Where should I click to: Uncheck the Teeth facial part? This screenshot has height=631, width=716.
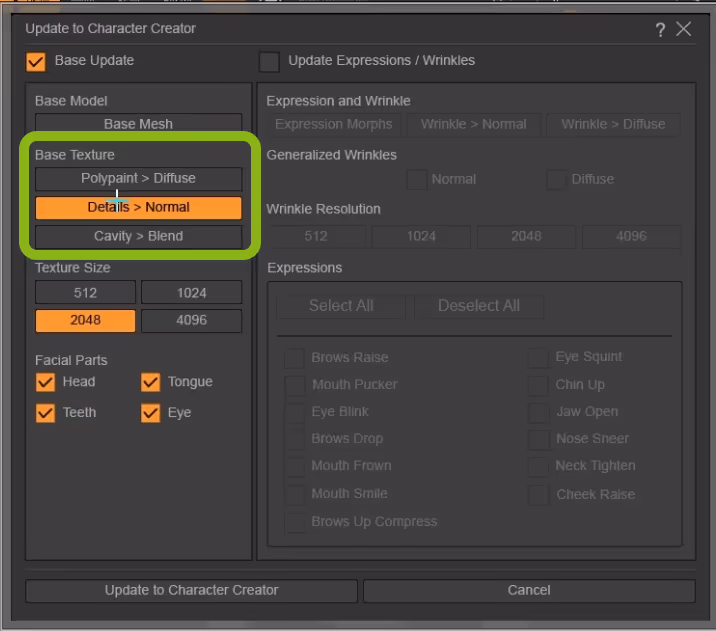pyautogui.click(x=45, y=413)
